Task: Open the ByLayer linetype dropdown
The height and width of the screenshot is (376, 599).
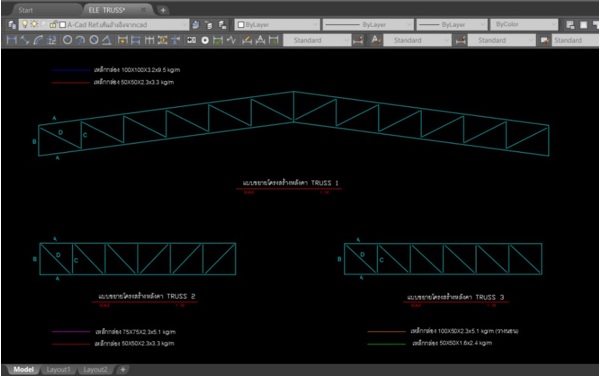Action: (x=409, y=25)
